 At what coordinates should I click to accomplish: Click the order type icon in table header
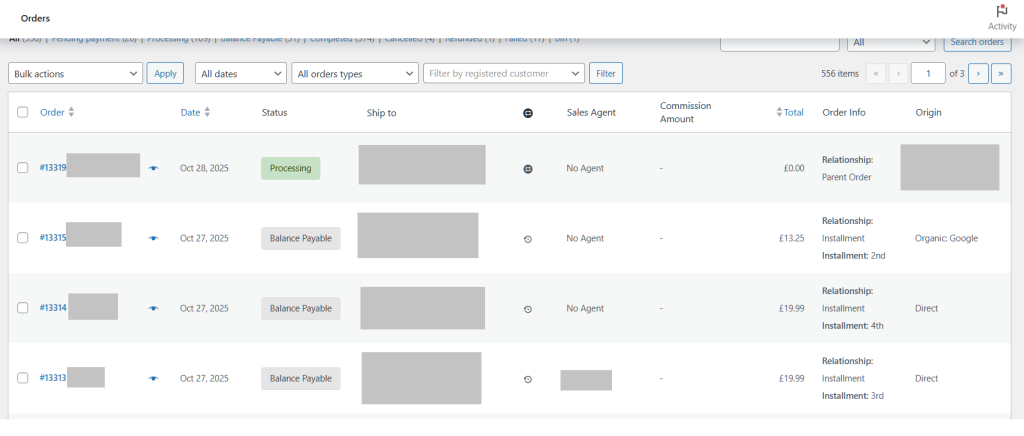(528, 113)
